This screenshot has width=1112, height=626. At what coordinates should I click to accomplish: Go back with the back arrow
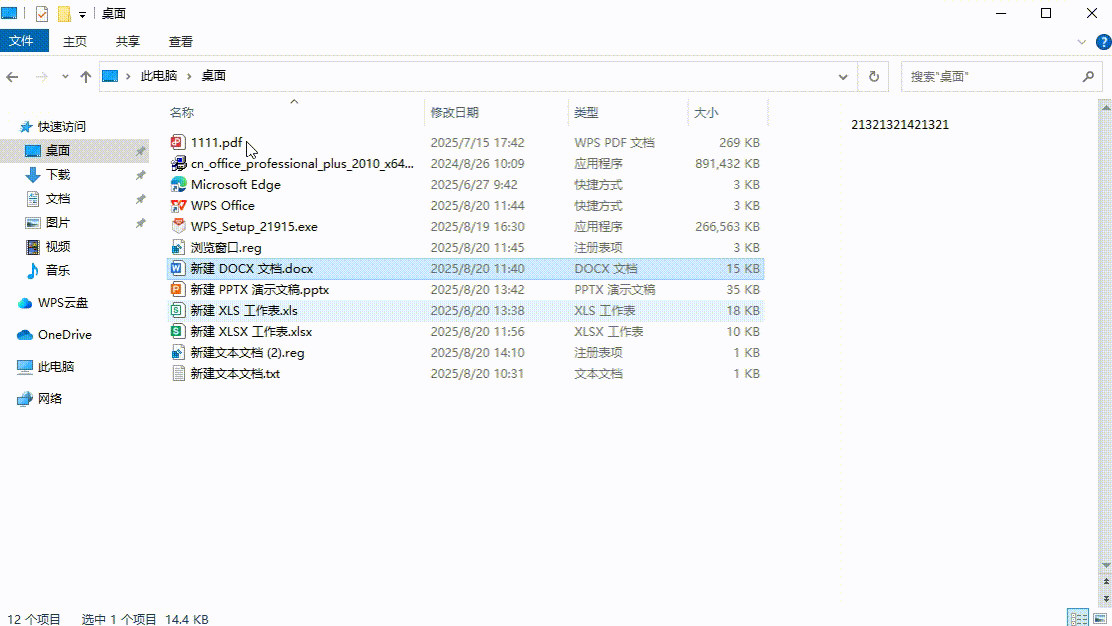(13, 77)
